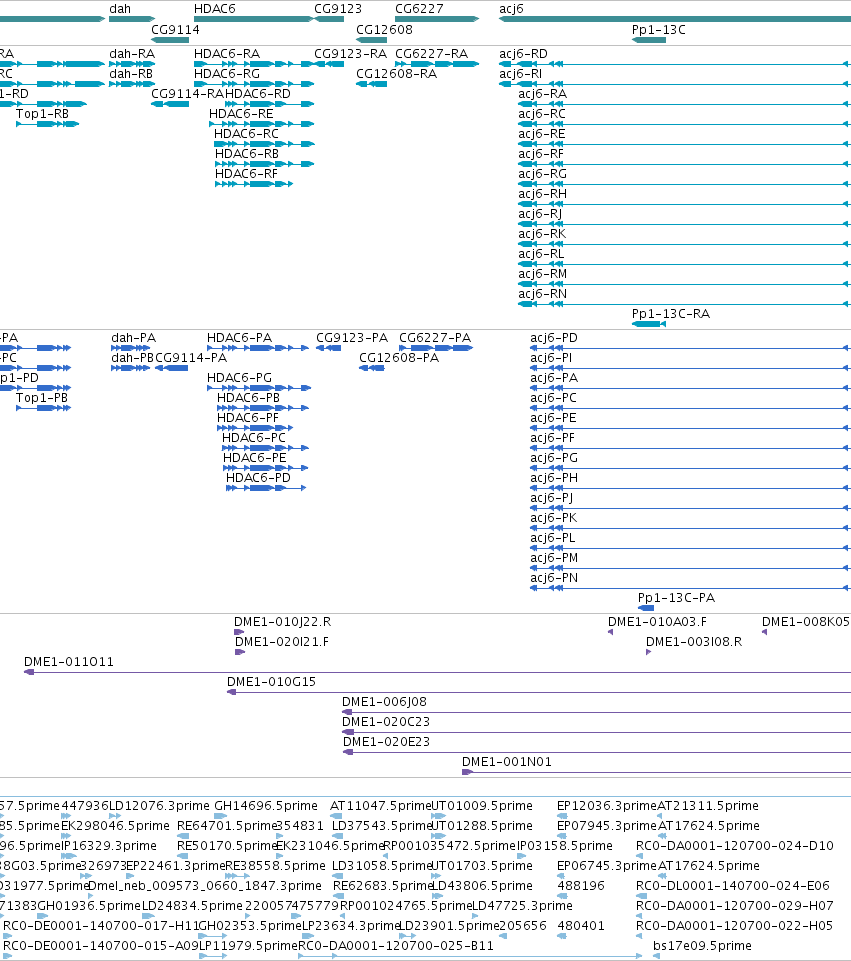This screenshot has width=851, height=961.
Task: Select EST label RC0-DA0001-120700-024-D10
Action: 735,846
